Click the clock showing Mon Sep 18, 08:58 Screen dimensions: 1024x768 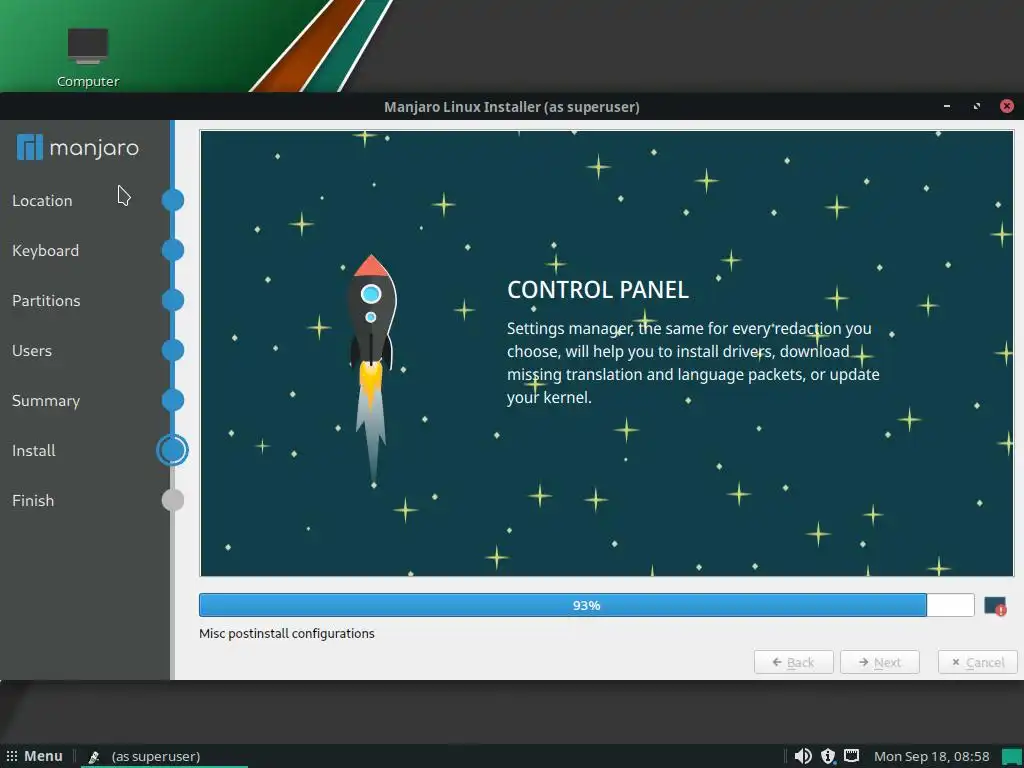(x=931, y=756)
